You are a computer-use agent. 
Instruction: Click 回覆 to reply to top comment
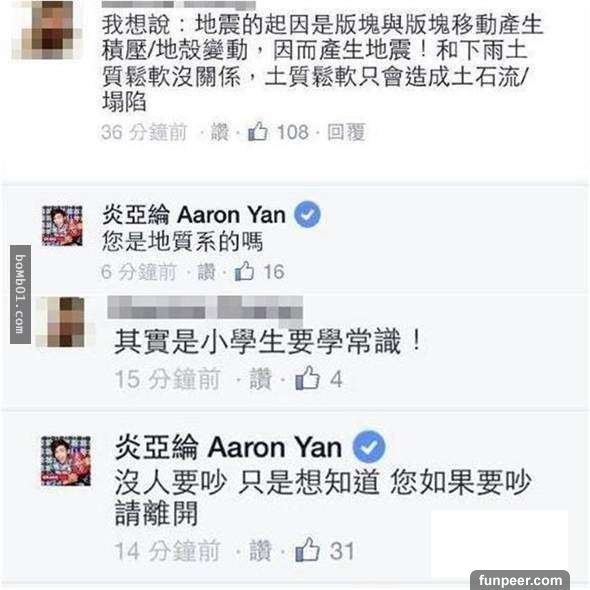pos(346,132)
